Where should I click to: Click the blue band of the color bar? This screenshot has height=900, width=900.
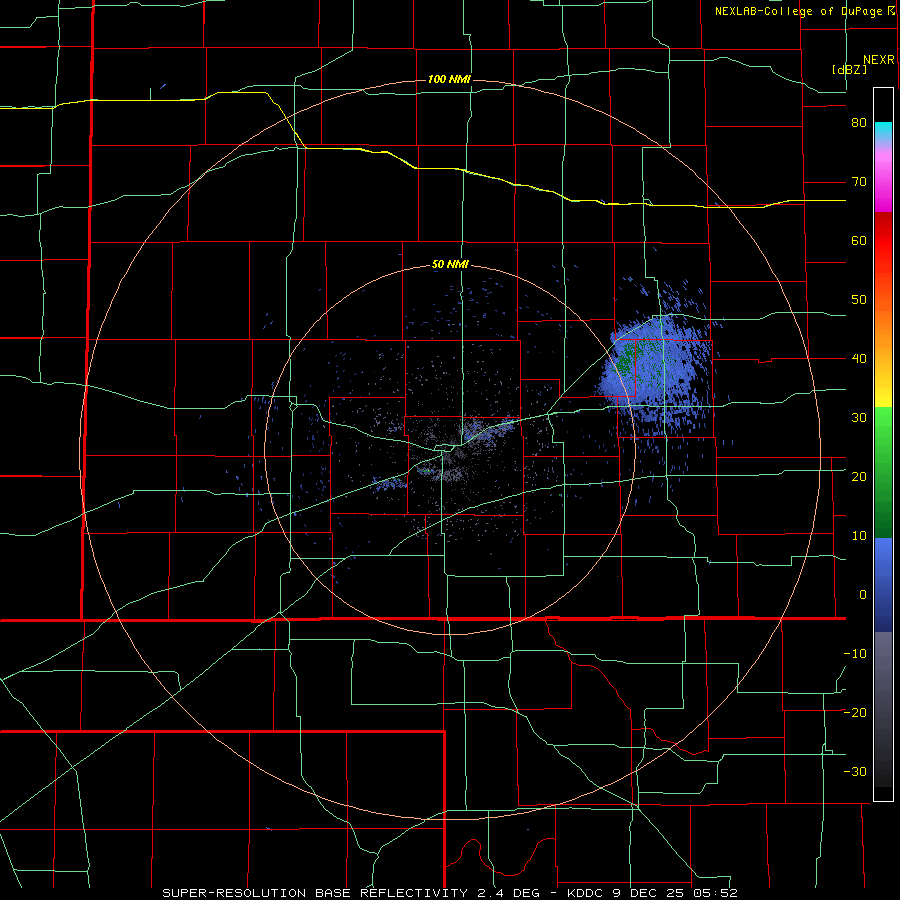point(883,585)
